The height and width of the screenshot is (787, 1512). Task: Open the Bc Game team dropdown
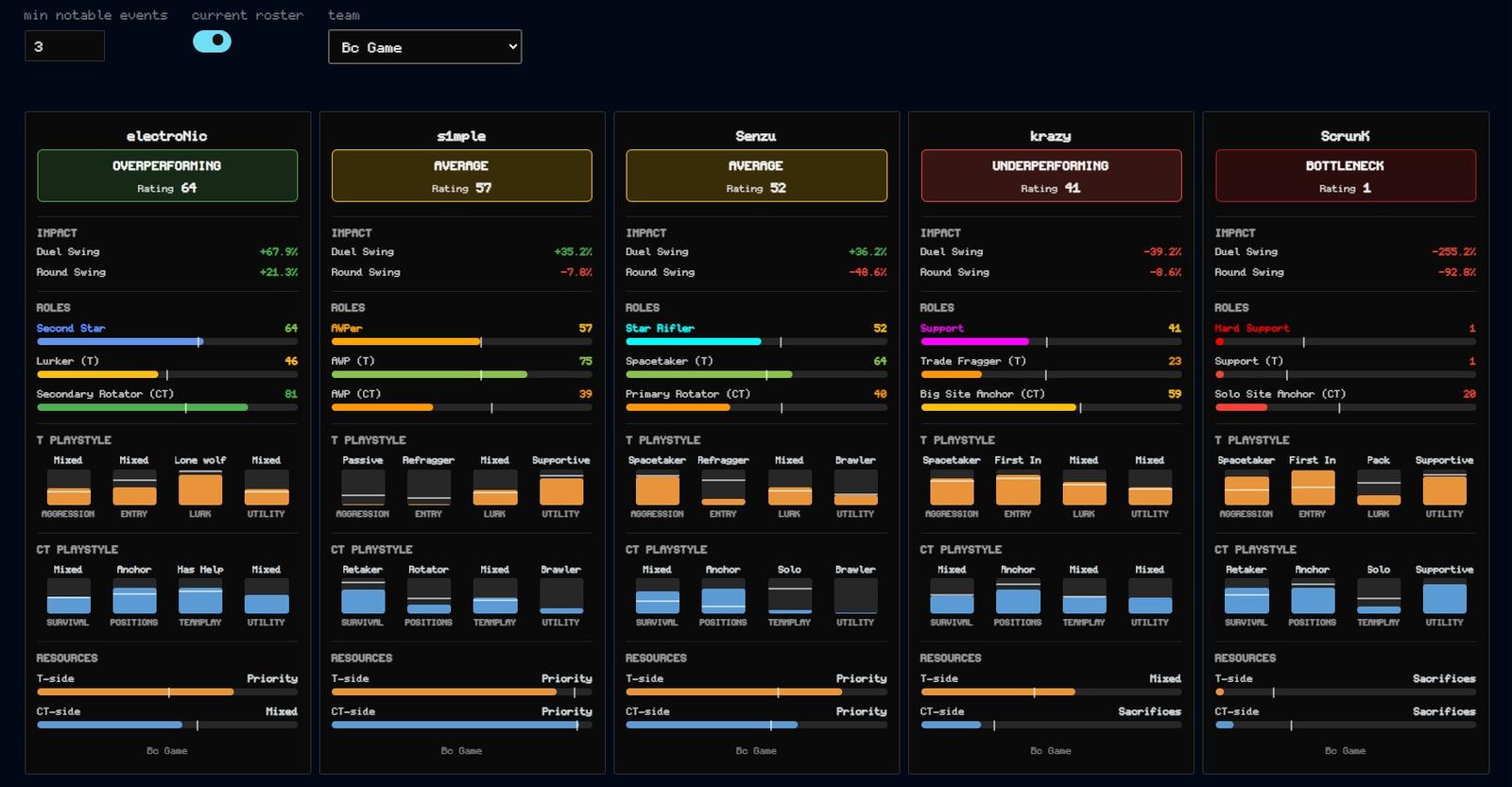click(424, 47)
